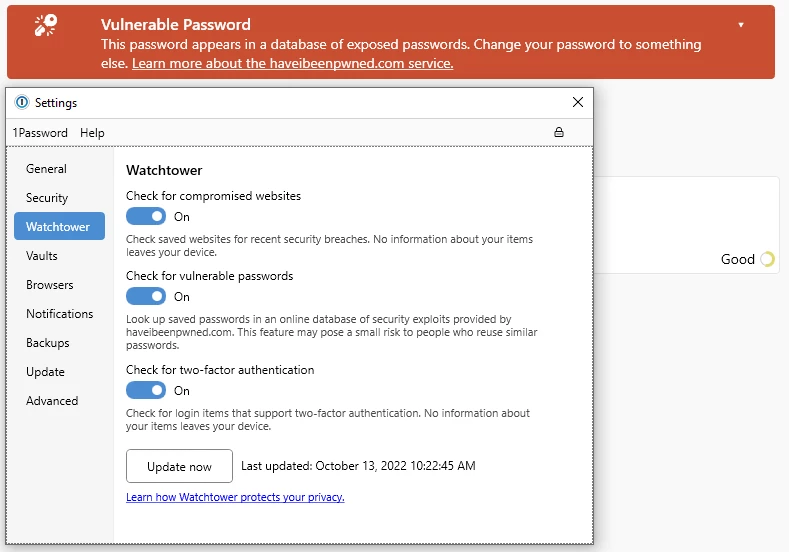Viewport: 789px width, 552px height.
Task: Click the Good password strength label
Action: [738, 259]
